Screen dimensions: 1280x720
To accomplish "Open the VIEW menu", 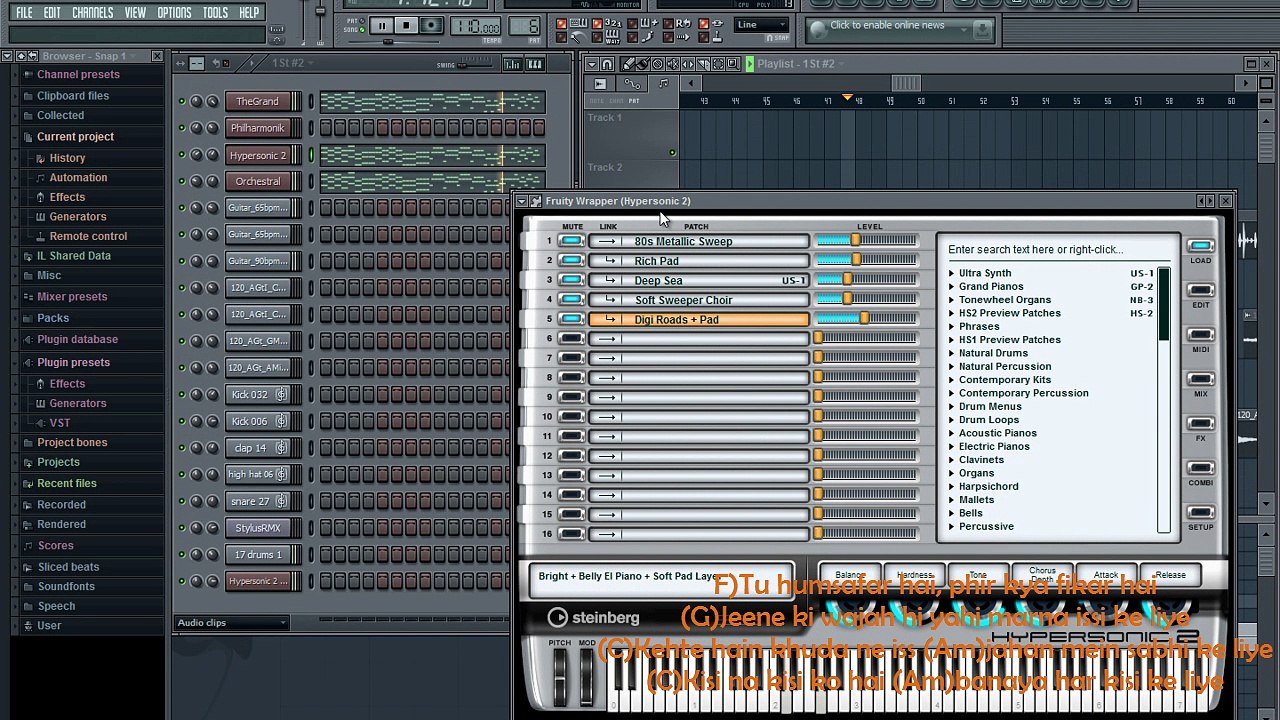I will point(135,13).
